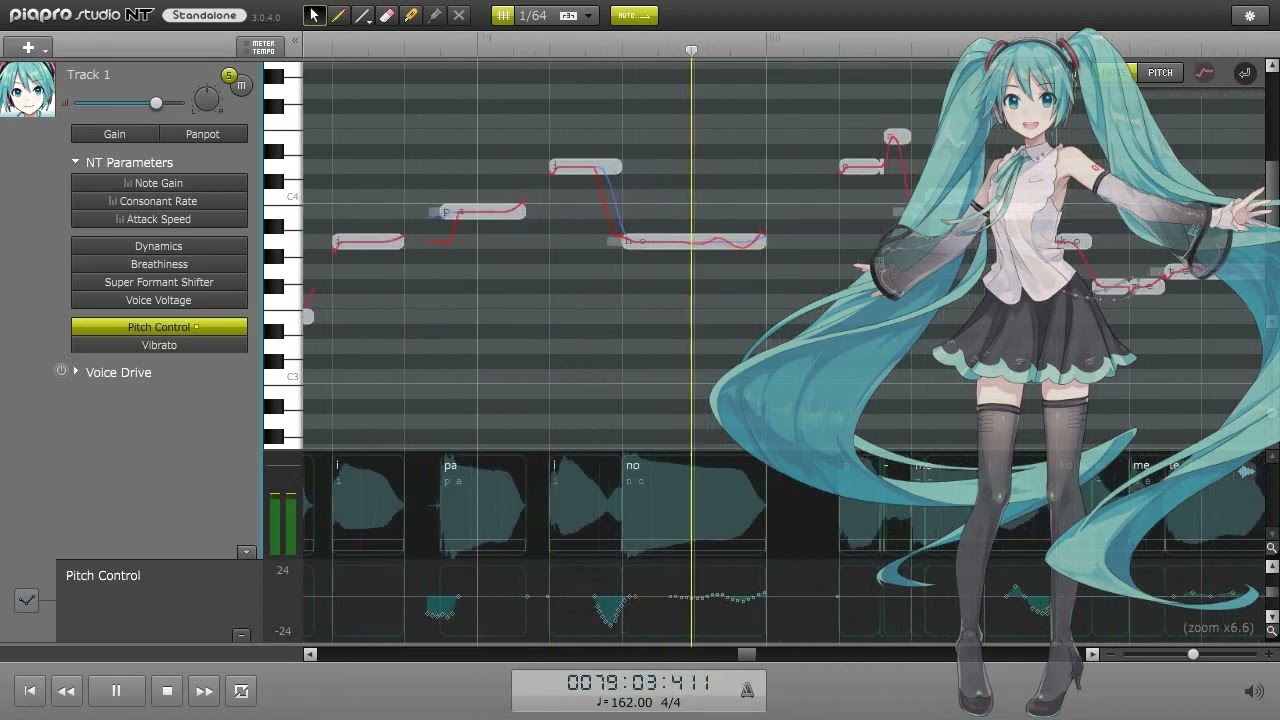Viewport: 1280px width, 720px height.
Task: Open parameter lane dropdown arrow
Action: (x=246, y=552)
